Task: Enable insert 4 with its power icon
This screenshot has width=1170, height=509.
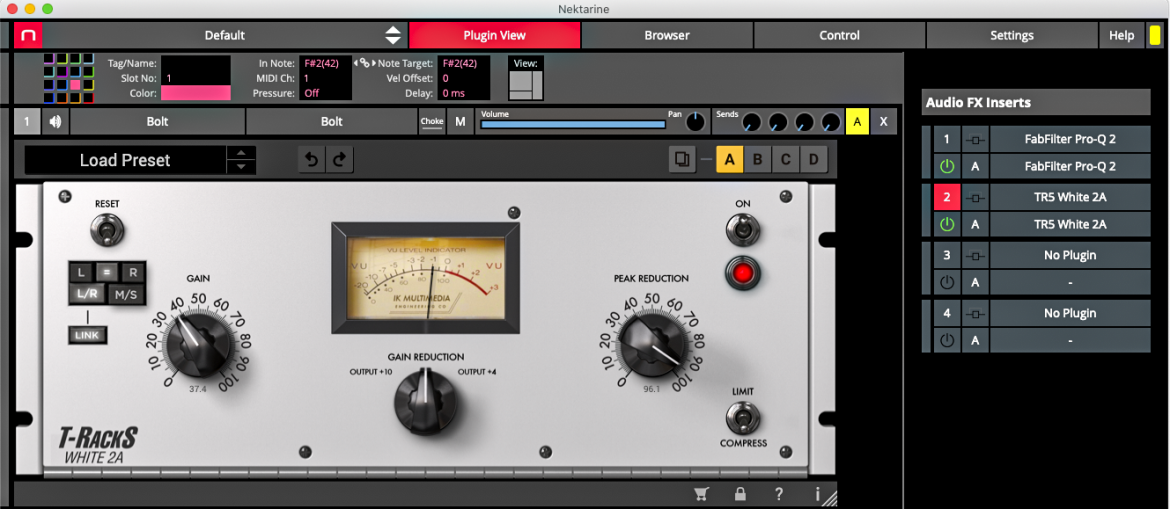Action: 947,341
